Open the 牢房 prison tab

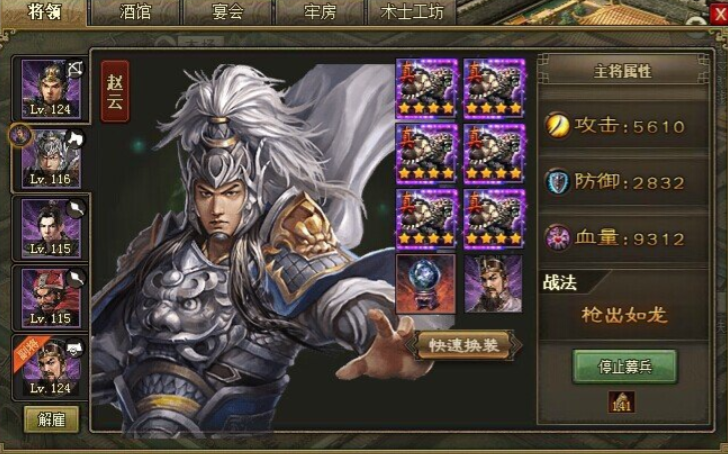320,12
